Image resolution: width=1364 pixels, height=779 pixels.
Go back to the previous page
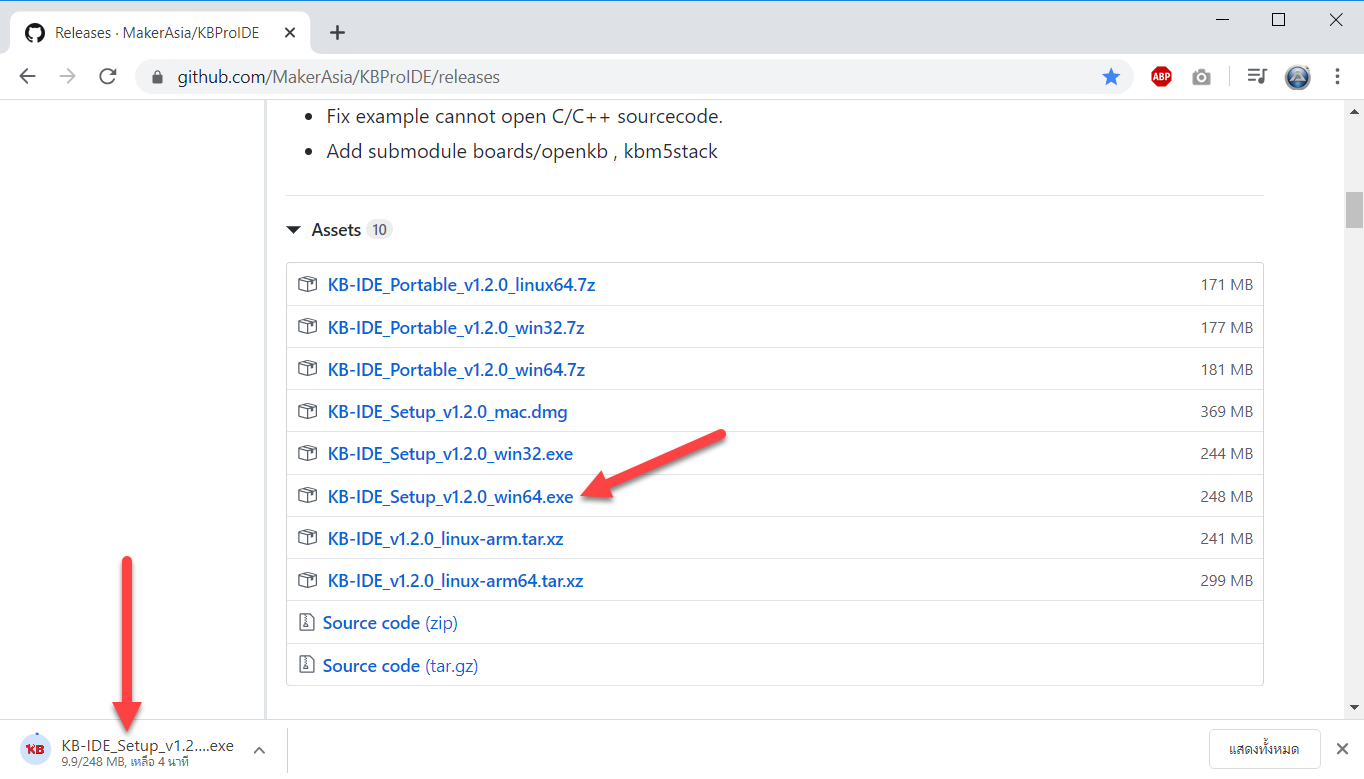pyautogui.click(x=27, y=77)
